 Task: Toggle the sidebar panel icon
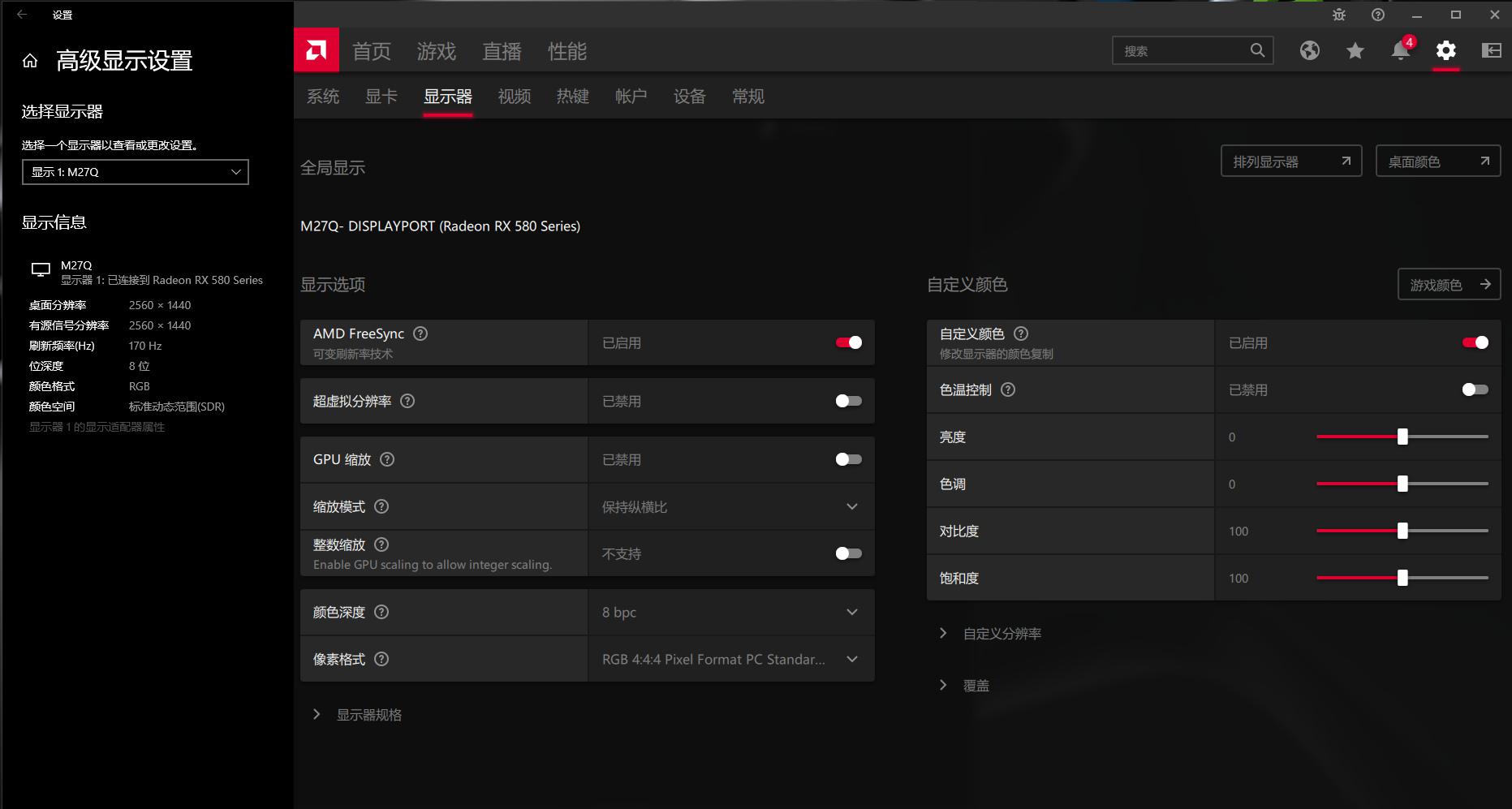1492,50
